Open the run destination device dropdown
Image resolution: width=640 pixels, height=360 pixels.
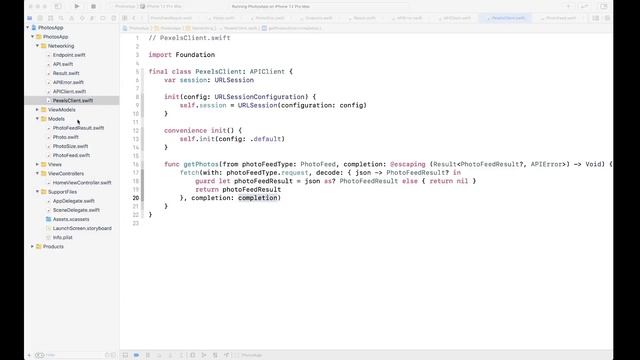pyautogui.click(x=161, y=6)
